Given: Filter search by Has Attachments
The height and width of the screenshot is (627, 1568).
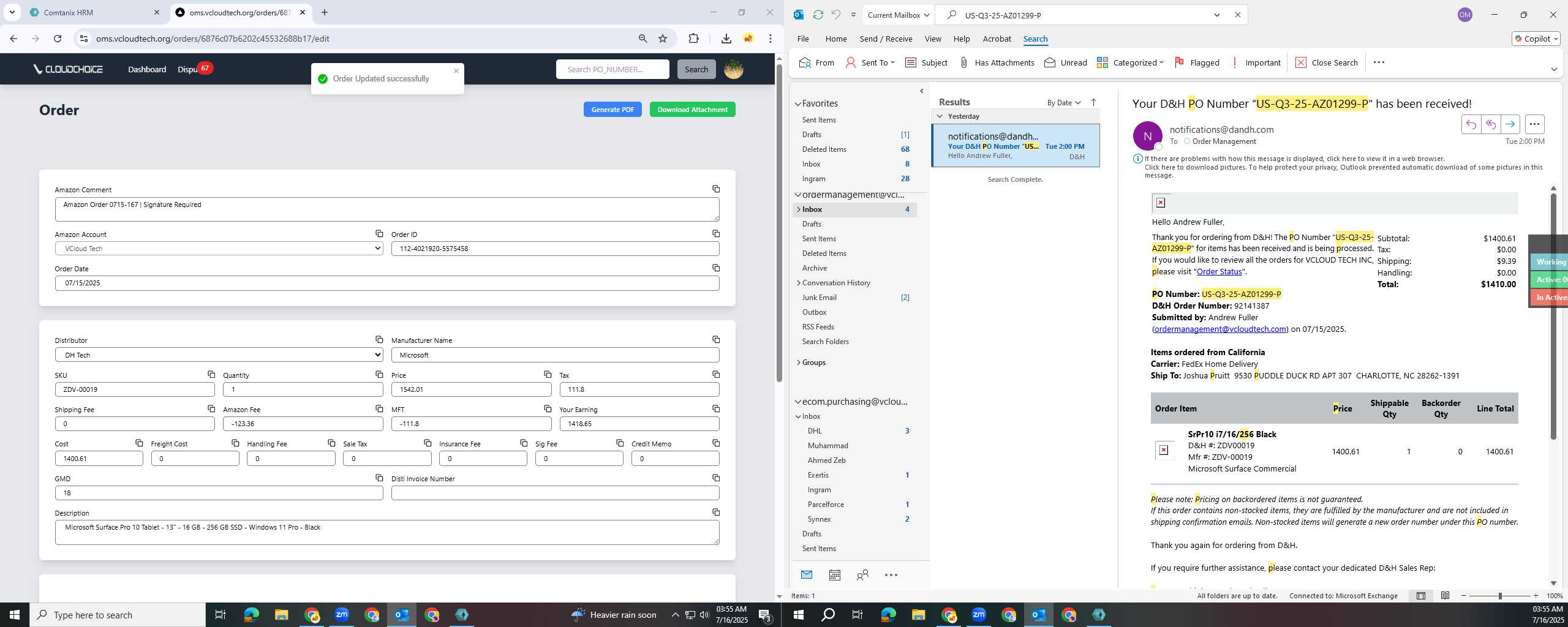Looking at the screenshot, I should coord(996,62).
